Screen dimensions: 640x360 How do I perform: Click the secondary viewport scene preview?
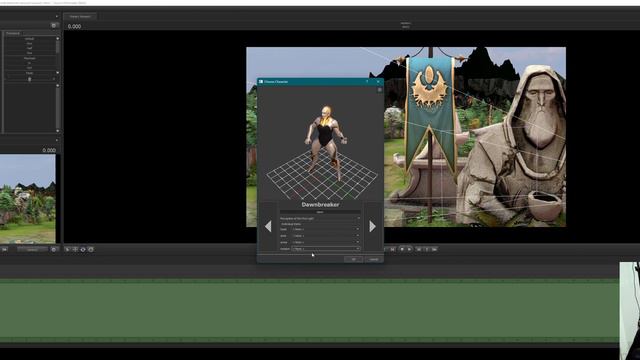(27, 199)
